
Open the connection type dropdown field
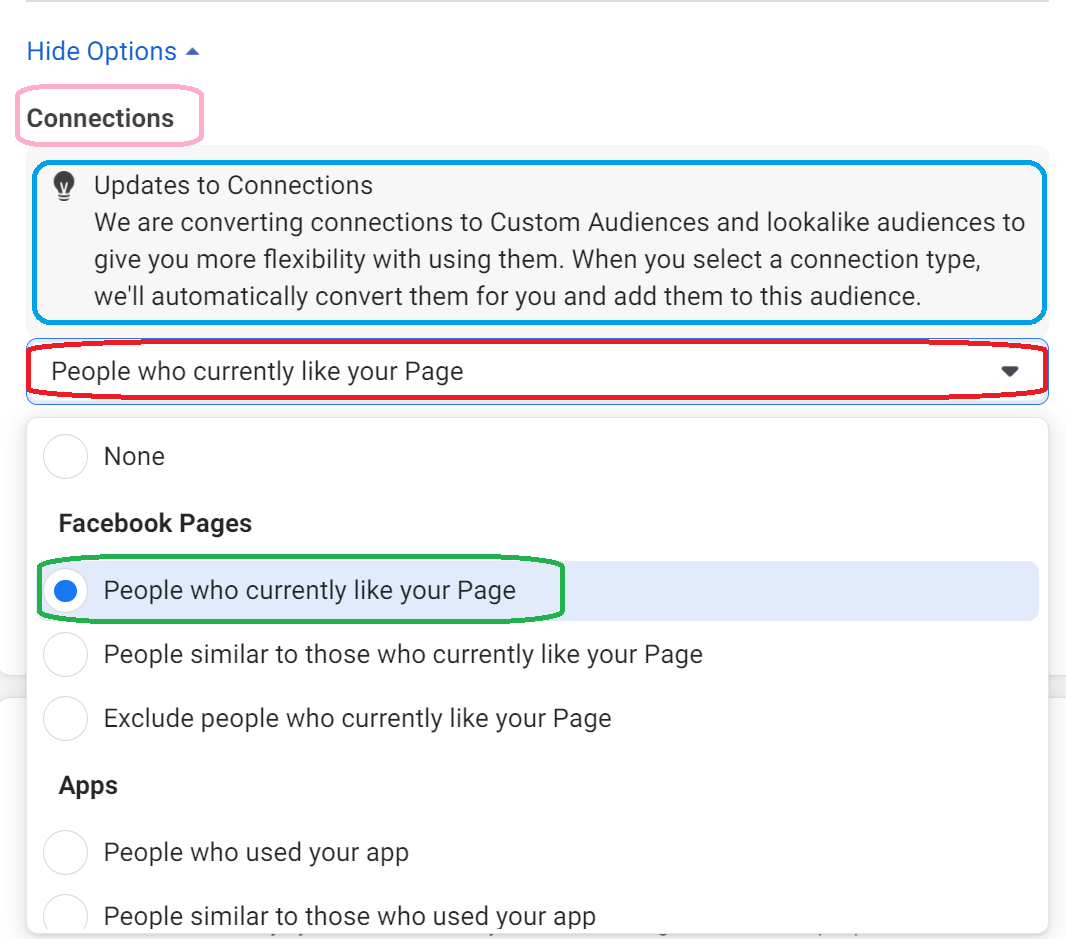(x=500, y=372)
